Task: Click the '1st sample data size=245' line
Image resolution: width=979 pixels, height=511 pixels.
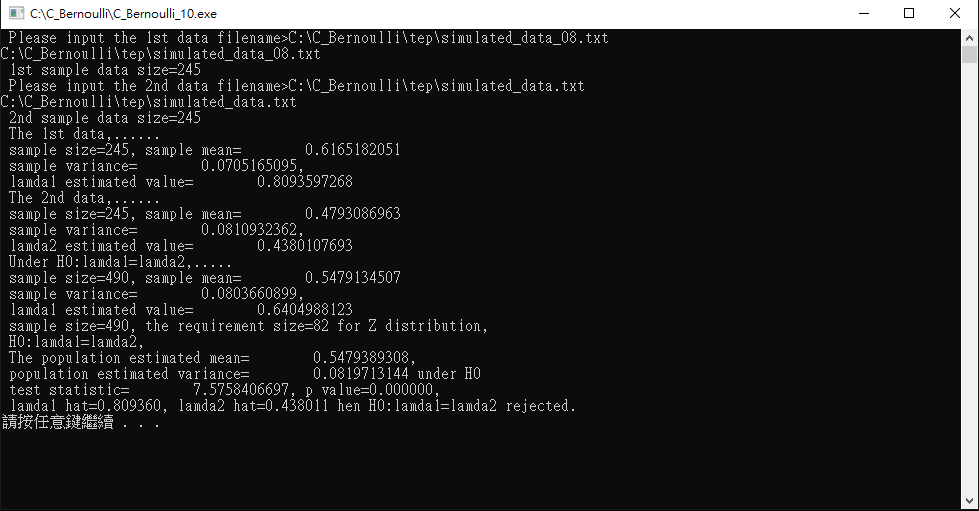Action: pyautogui.click(x=105, y=70)
